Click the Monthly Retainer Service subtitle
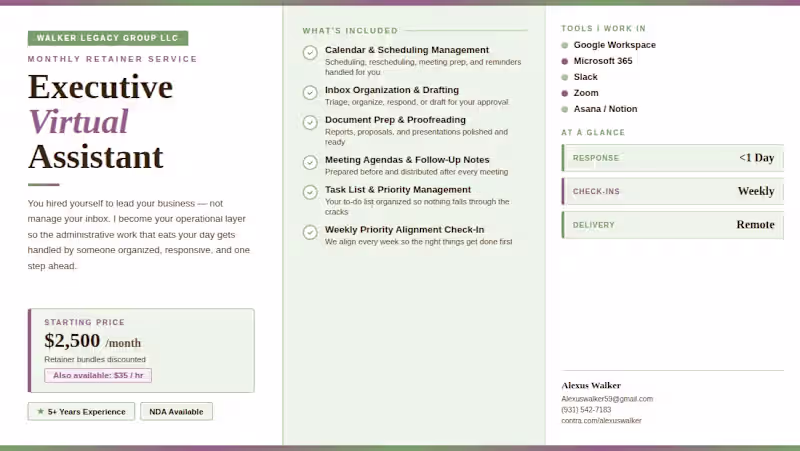 pyautogui.click(x=112, y=59)
